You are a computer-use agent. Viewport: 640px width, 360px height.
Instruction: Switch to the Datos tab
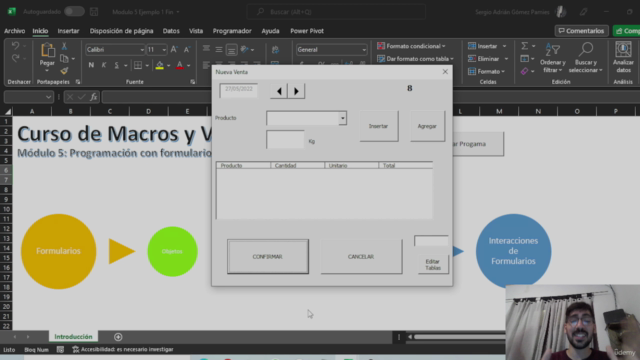tap(171, 31)
